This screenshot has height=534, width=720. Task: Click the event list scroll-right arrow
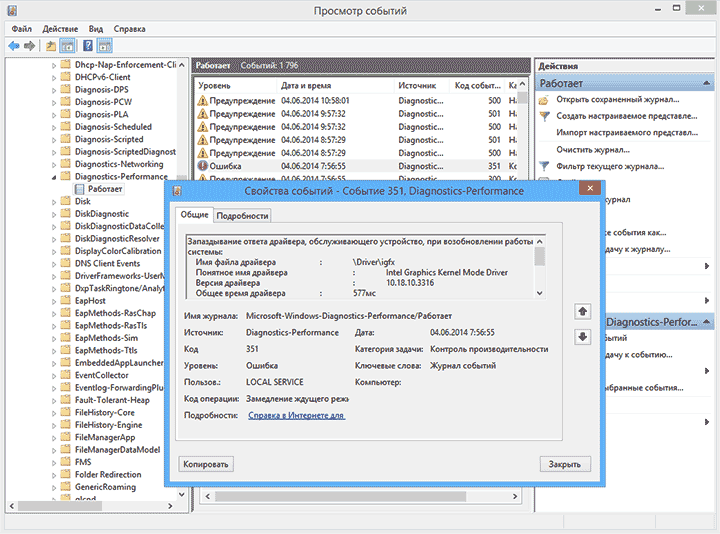pyautogui.click(x=515, y=496)
